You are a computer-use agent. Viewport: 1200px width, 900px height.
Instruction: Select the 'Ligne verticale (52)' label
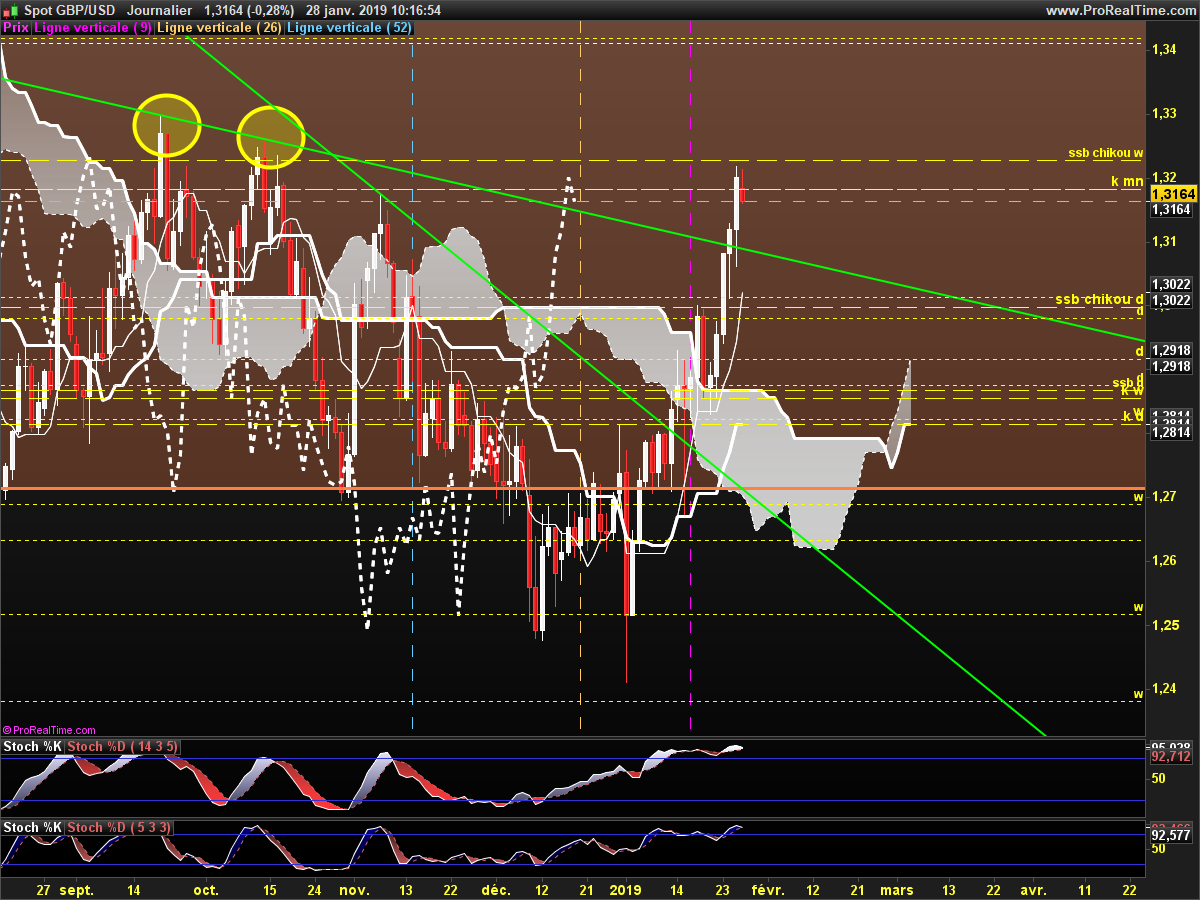[x=349, y=28]
